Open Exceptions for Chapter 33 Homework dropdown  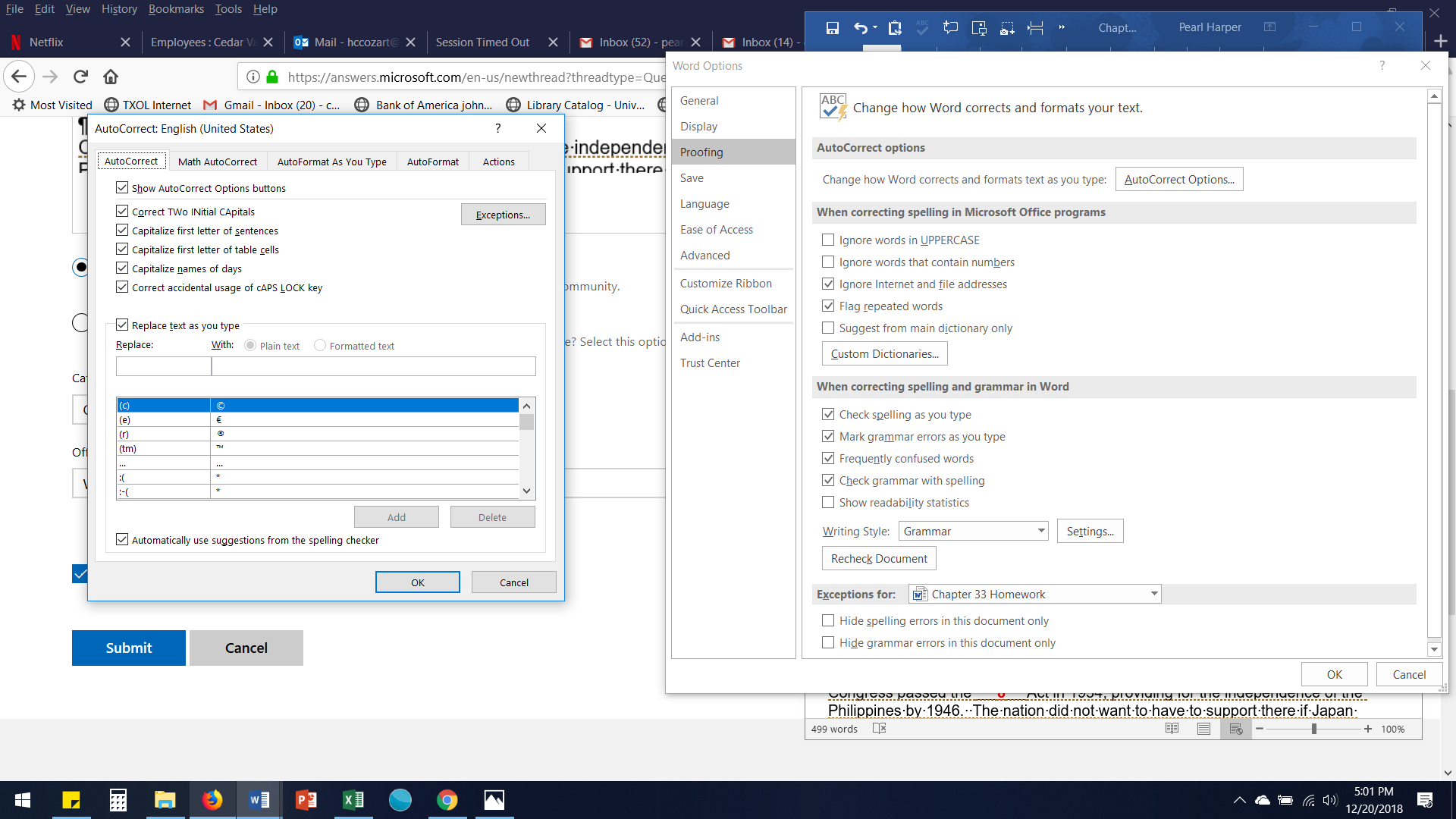pyautogui.click(x=1035, y=594)
